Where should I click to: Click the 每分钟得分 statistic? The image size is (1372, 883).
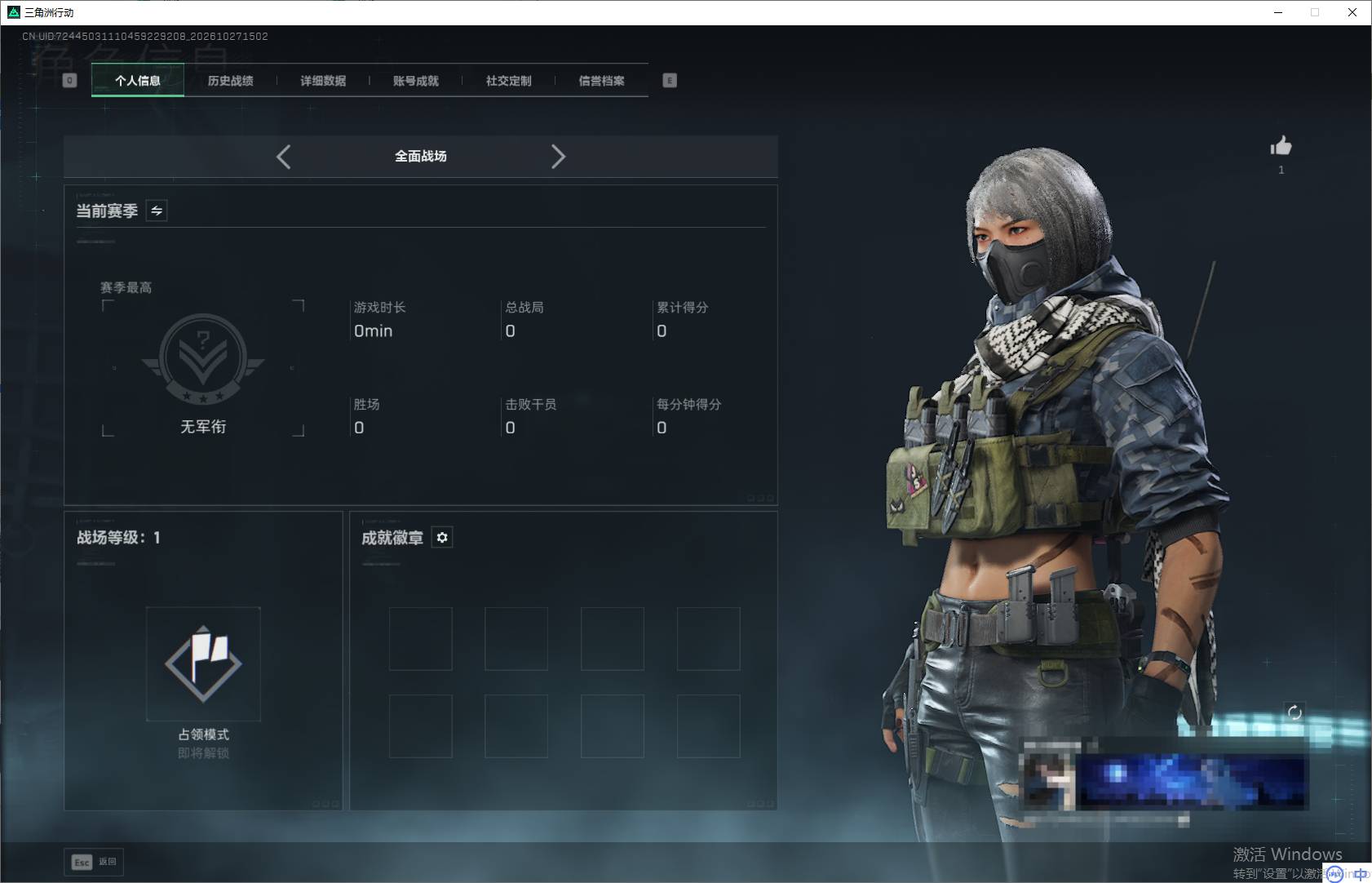tap(689, 417)
